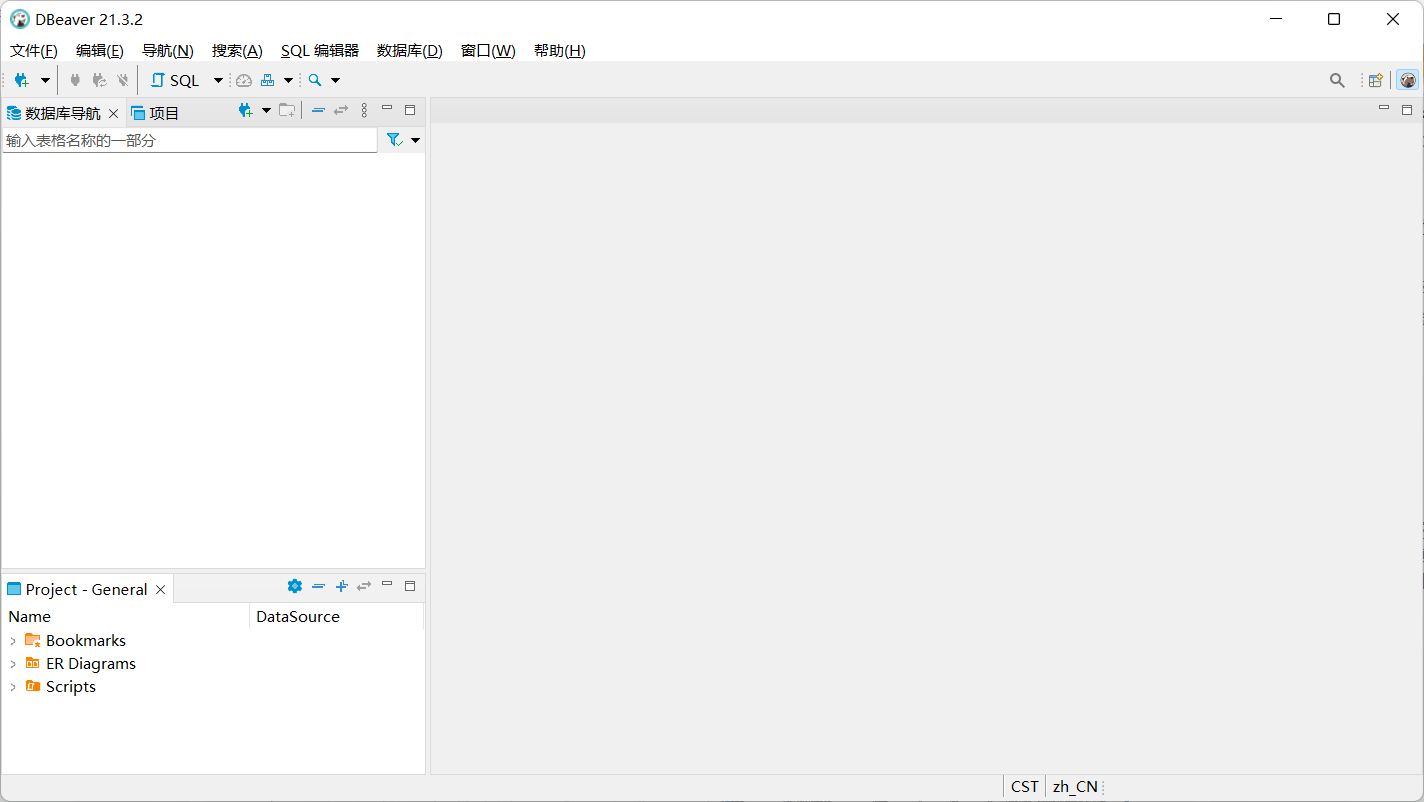Click the Connect plug icon in toolbar
The width and height of the screenshot is (1424, 802).
[75, 80]
